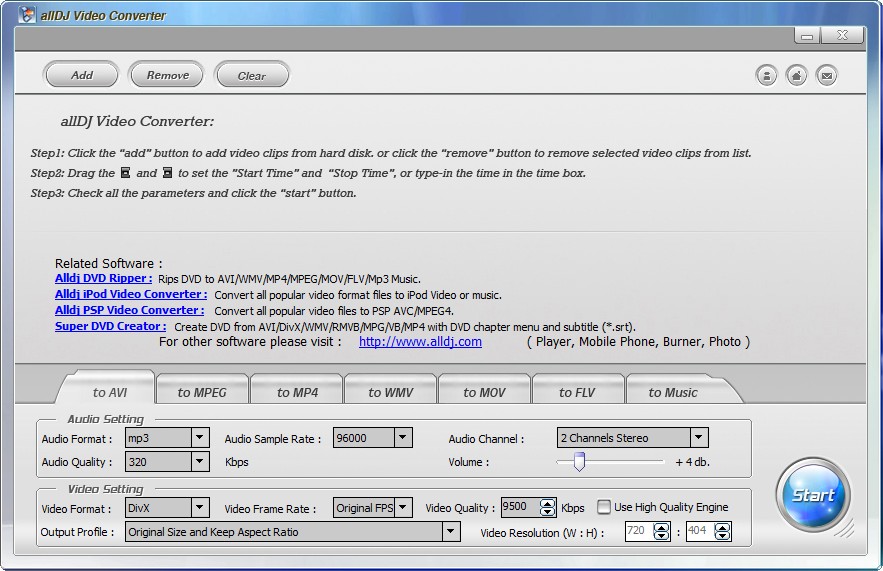Select the to FLV tab

click(577, 392)
